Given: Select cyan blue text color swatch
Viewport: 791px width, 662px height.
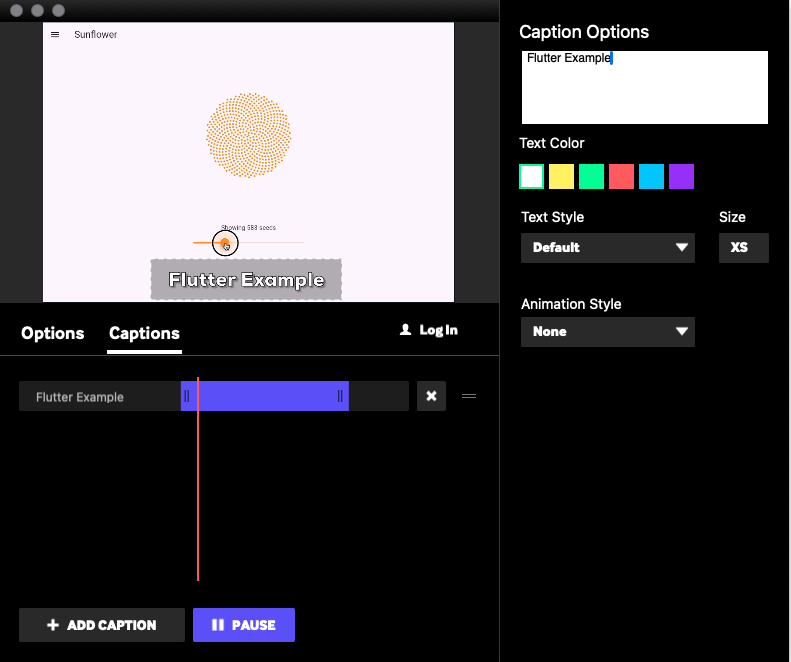Looking at the screenshot, I should click(x=651, y=177).
